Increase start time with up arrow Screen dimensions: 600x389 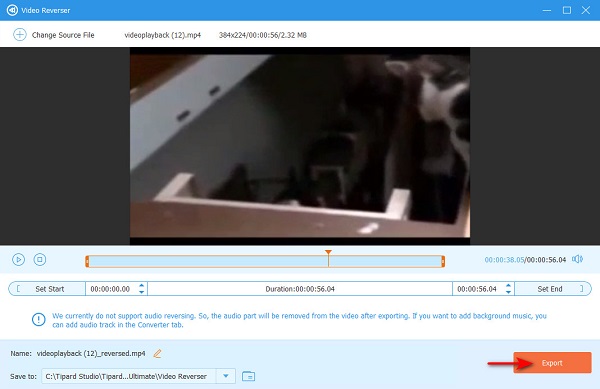click(x=142, y=285)
